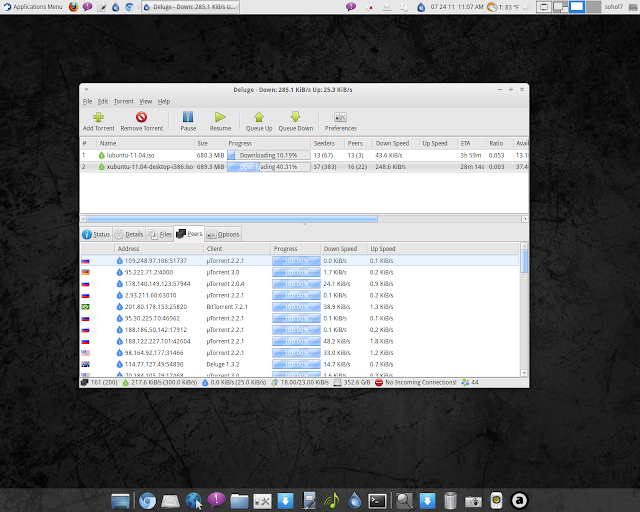Viewport: 640px width, 512px height.
Task: Click the No Incoming Connections warning icon
Action: [379, 383]
